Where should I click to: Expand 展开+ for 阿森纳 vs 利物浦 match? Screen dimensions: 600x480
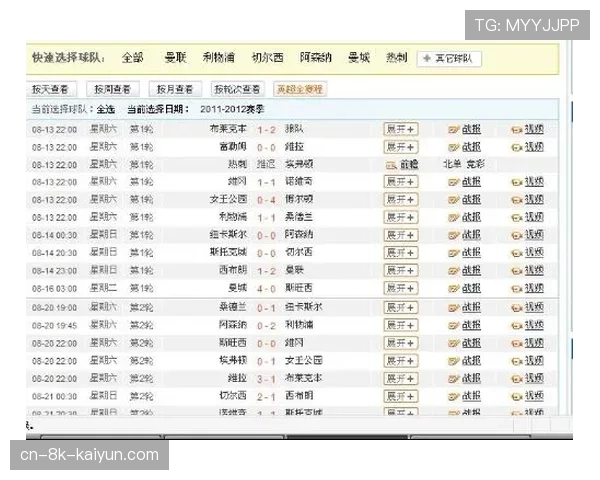pyautogui.click(x=401, y=325)
